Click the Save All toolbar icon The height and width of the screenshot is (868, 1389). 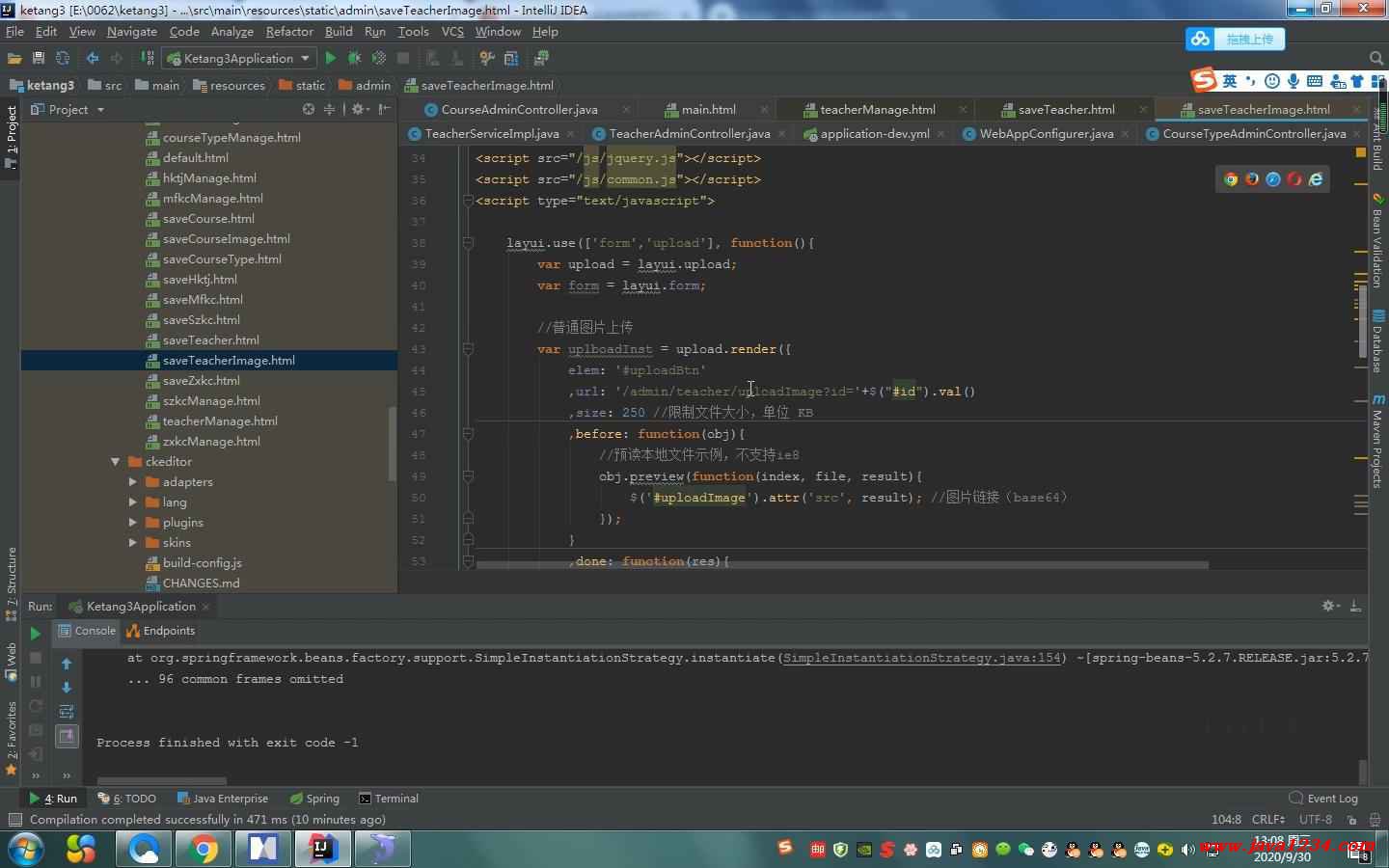(x=39, y=59)
